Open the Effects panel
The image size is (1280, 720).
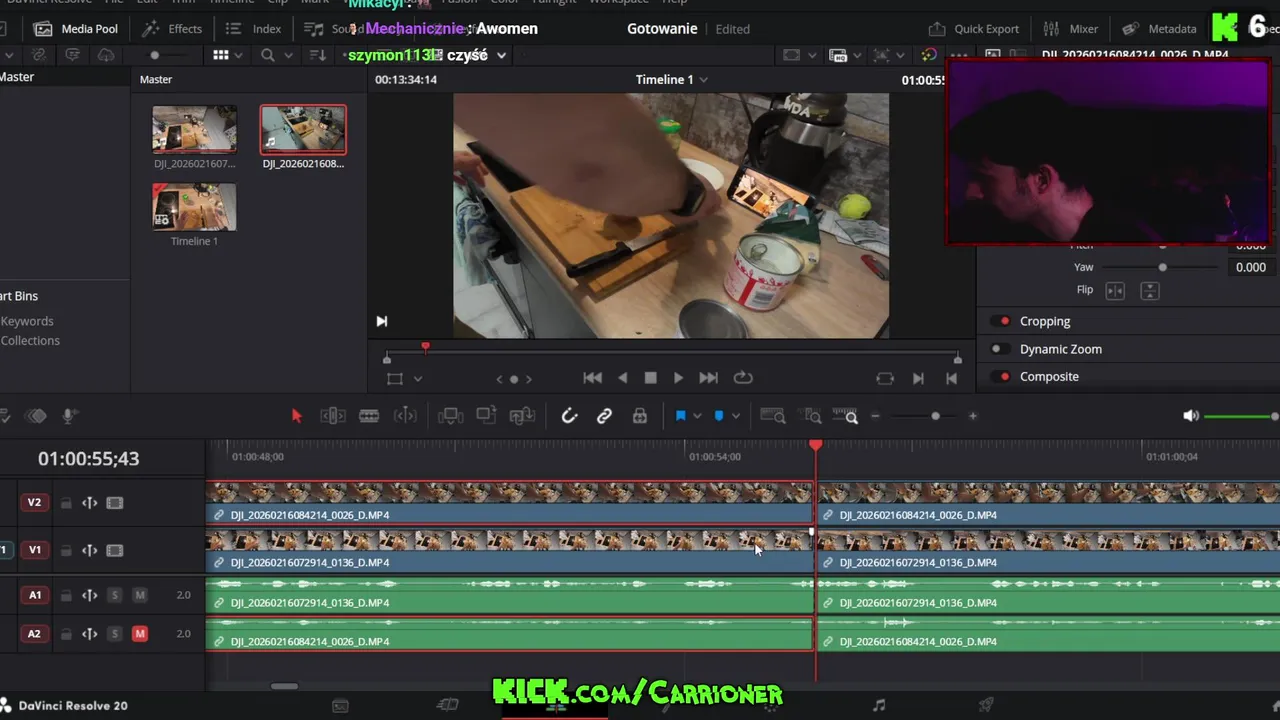172,29
